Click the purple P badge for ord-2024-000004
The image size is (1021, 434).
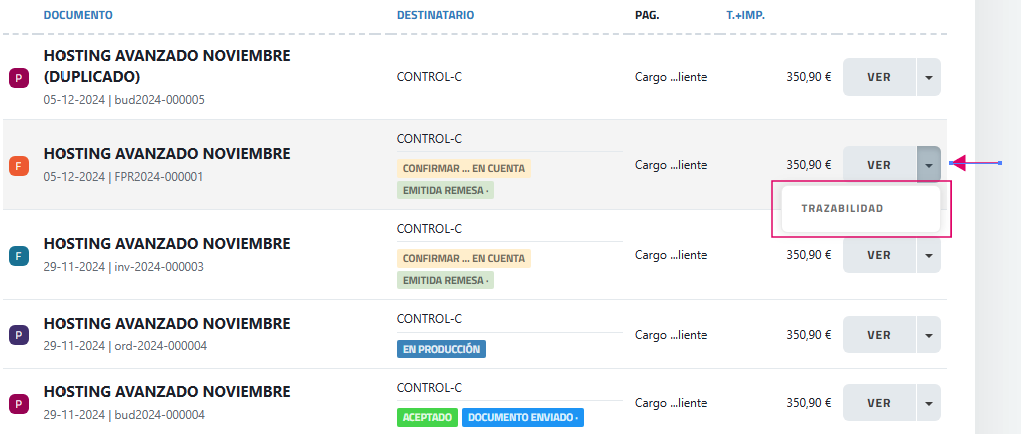pyautogui.click(x=18, y=336)
